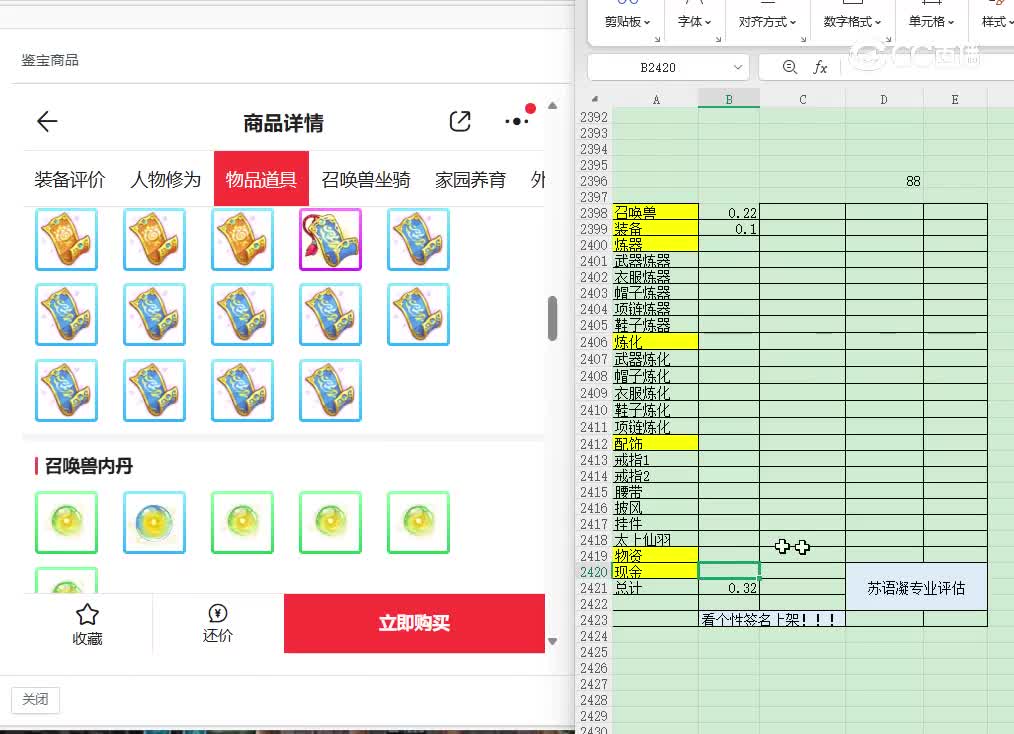Image resolution: width=1014 pixels, height=734 pixels.
Task: Click the yellow 装备 cell
Action: (656, 228)
